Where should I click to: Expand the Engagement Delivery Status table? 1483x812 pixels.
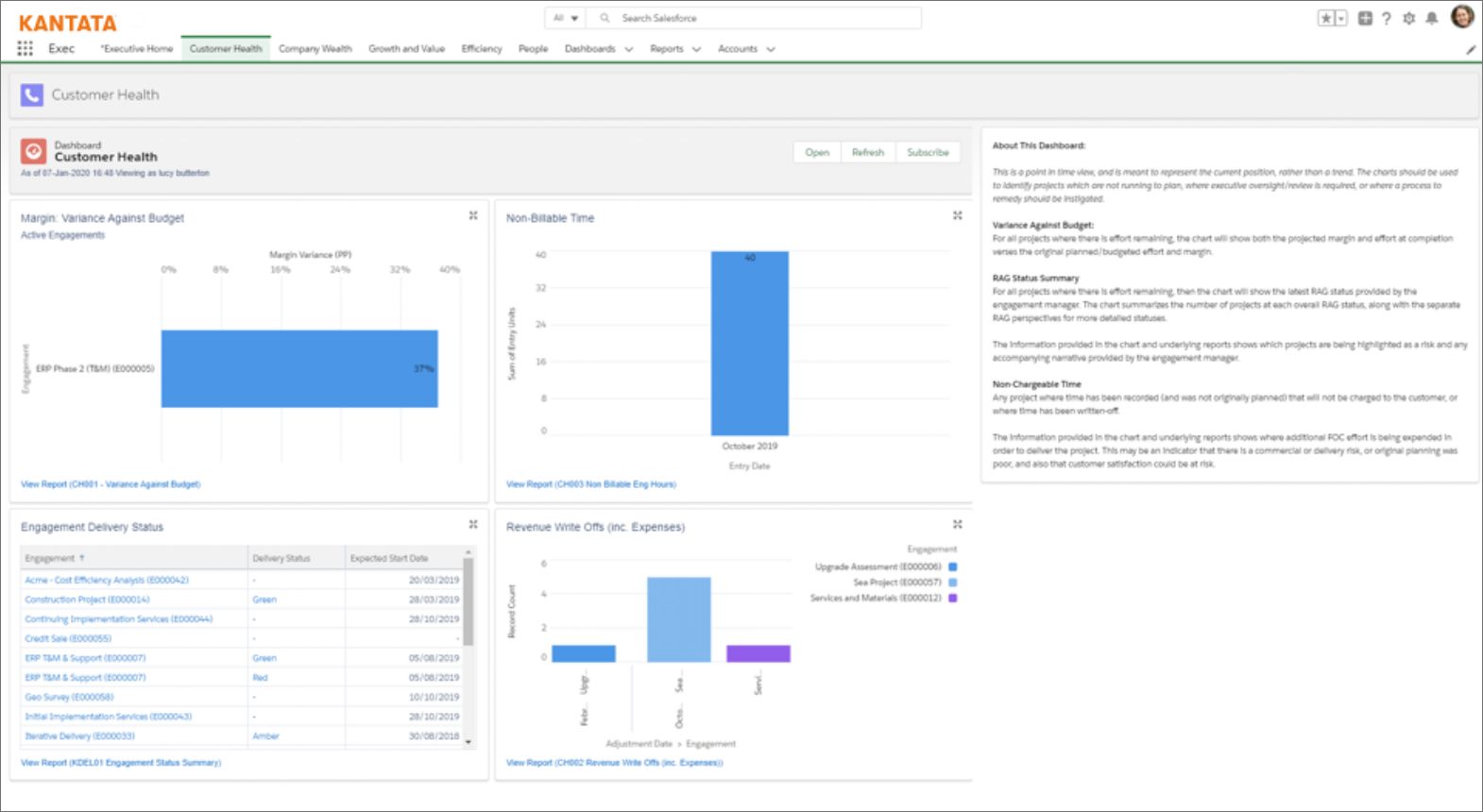coord(473,524)
